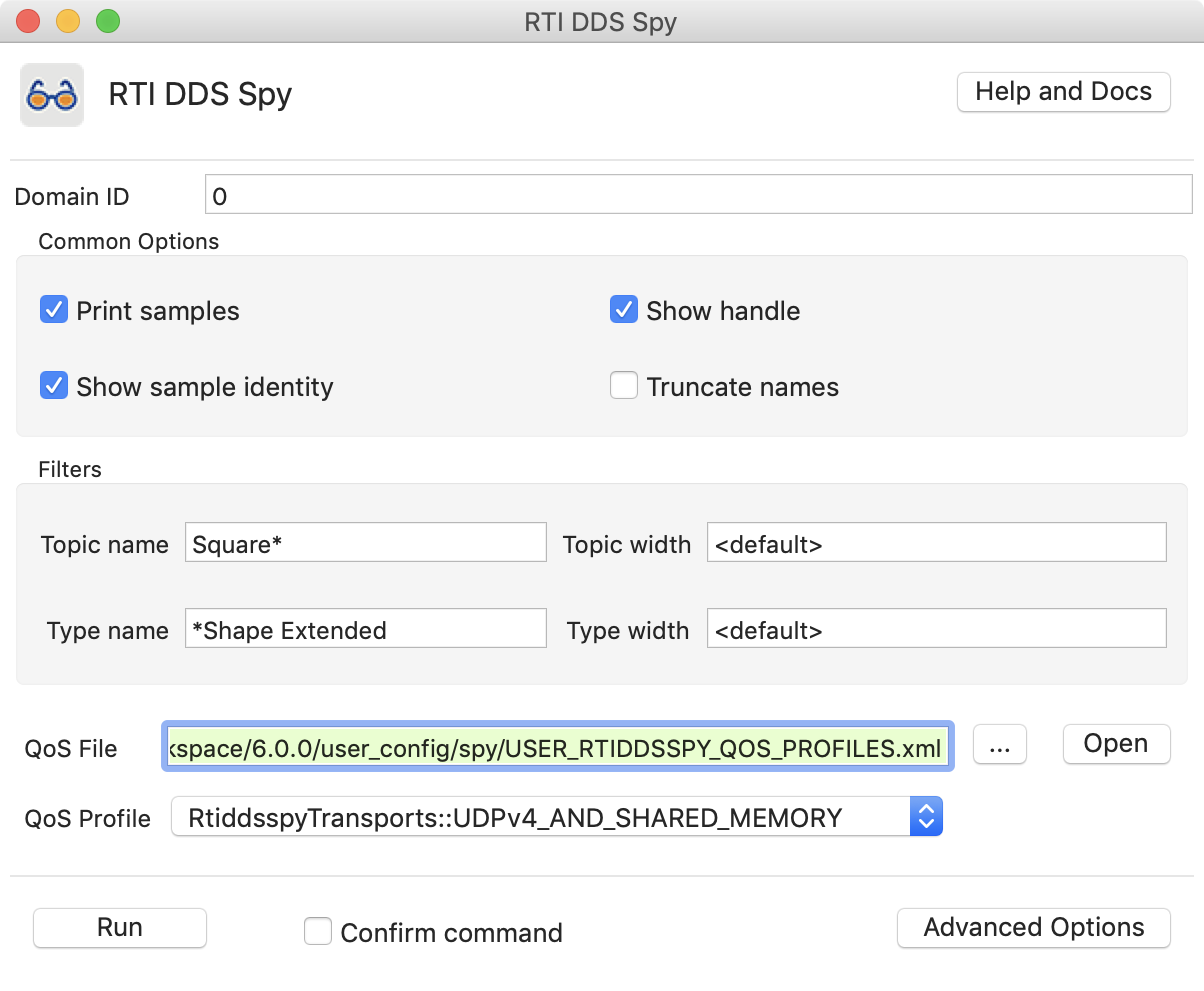Focus the Domain ID field

[698, 195]
